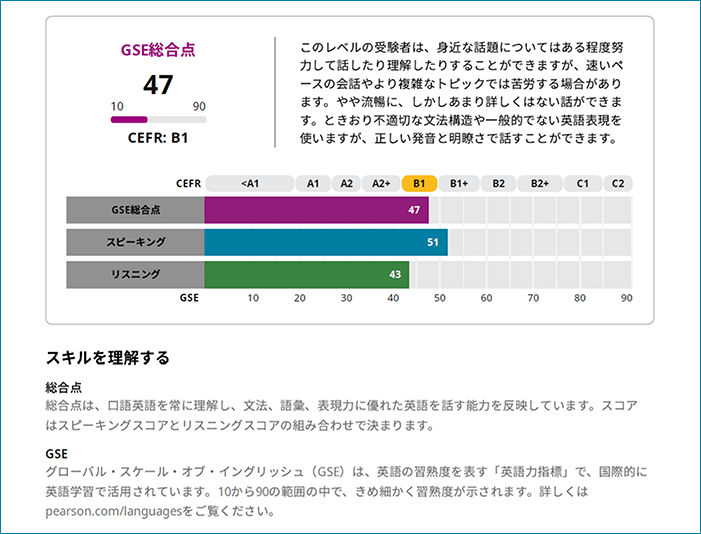Click the GSE総合点 heading in purple
The image size is (701, 534).
coord(158,50)
